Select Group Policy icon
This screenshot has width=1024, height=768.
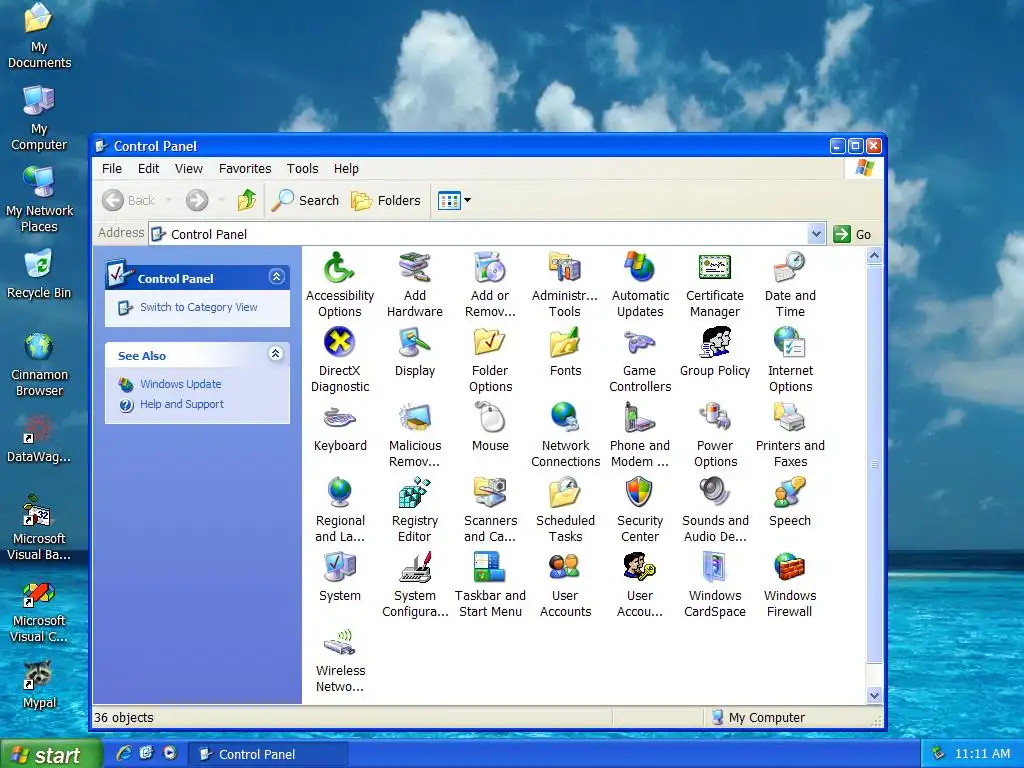[715, 342]
